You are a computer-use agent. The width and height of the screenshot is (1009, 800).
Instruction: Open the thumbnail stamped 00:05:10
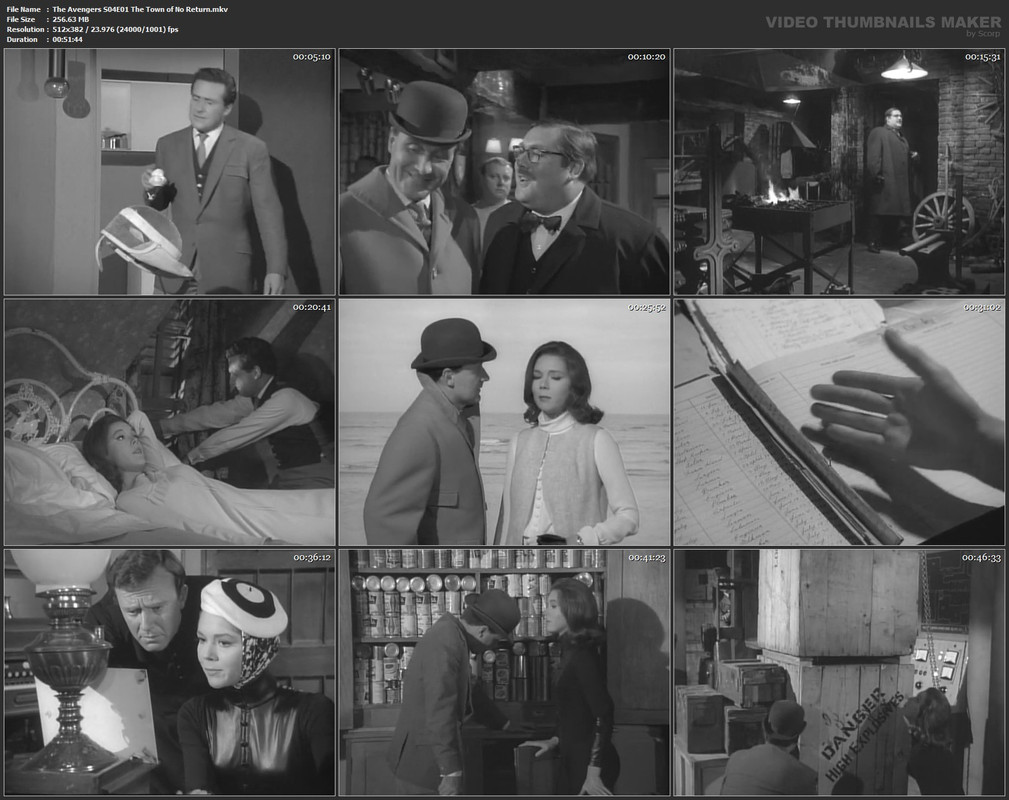point(170,172)
